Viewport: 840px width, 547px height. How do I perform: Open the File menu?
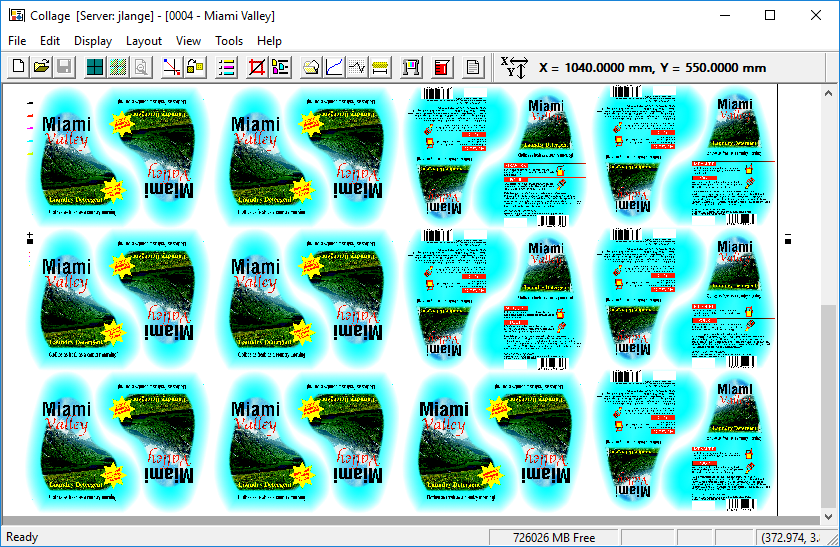pos(17,41)
